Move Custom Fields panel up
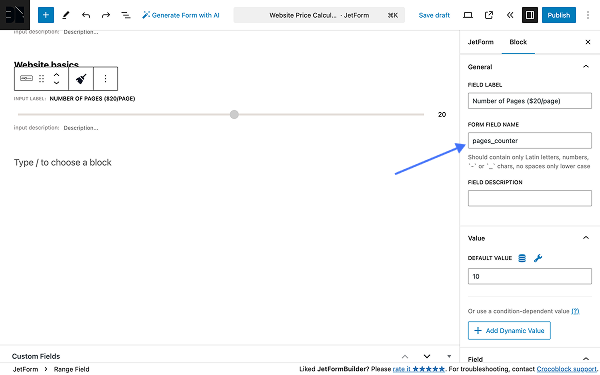Viewport: 600px width, 375px height. pyautogui.click(x=405, y=356)
